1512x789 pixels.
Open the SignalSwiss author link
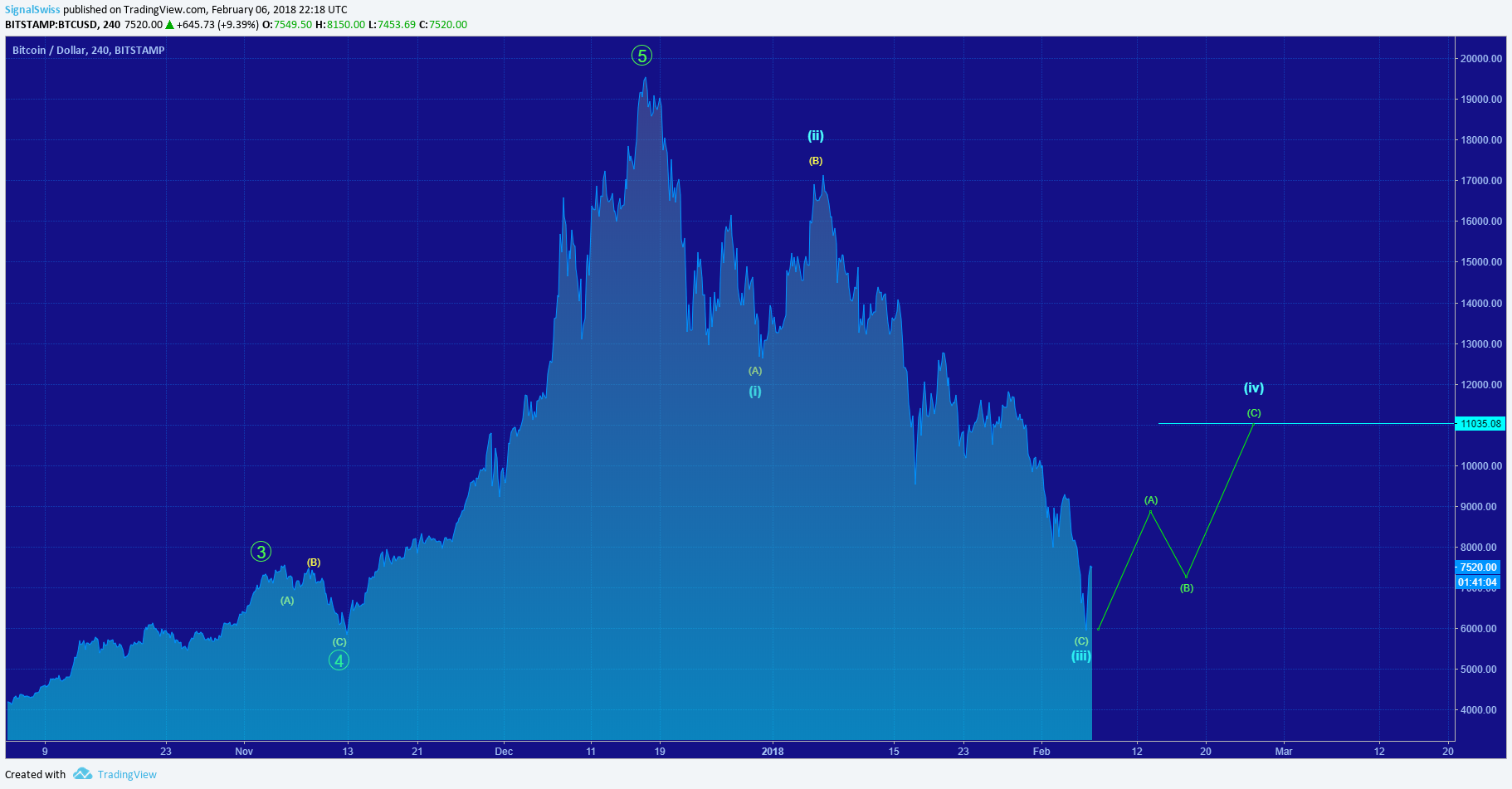pos(32,10)
